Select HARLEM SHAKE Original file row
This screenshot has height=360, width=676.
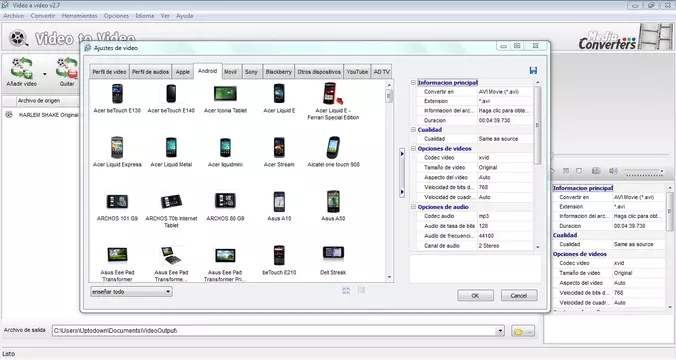[41, 115]
